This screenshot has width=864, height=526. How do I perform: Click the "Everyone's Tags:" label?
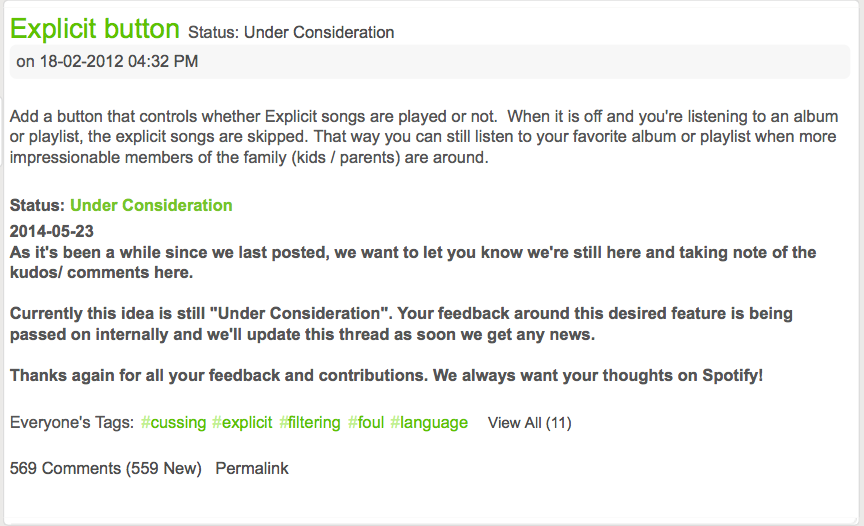tap(72, 423)
